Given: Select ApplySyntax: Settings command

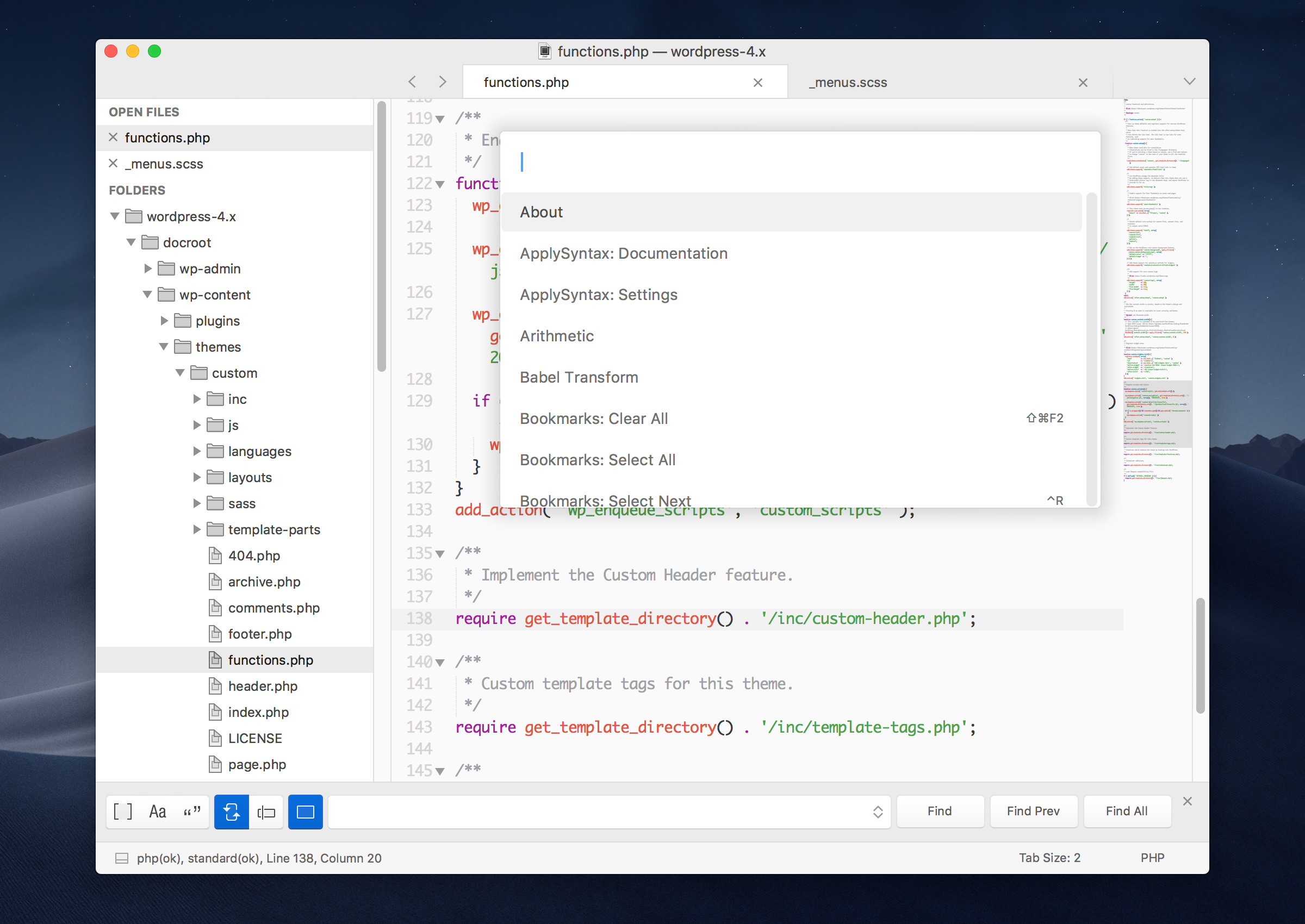Looking at the screenshot, I should pyautogui.click(x=599, y=295).
